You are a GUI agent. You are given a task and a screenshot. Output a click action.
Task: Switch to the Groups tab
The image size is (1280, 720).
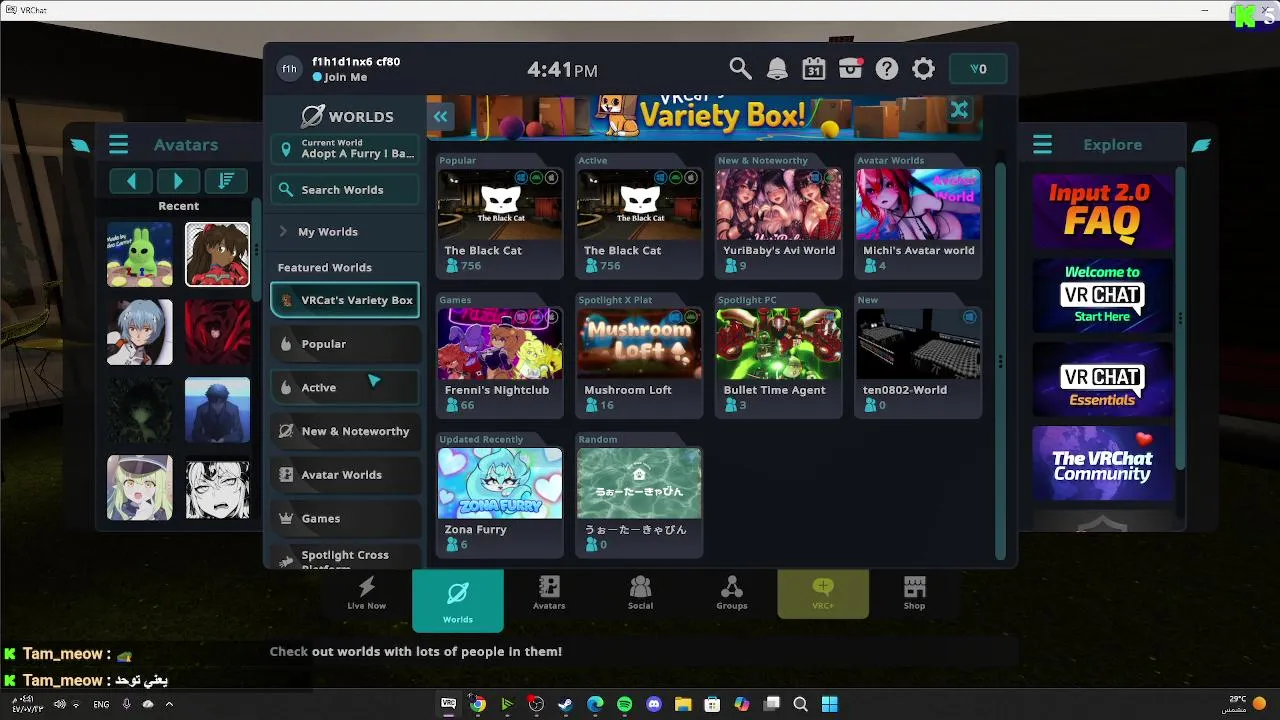(x=732, y=593)
